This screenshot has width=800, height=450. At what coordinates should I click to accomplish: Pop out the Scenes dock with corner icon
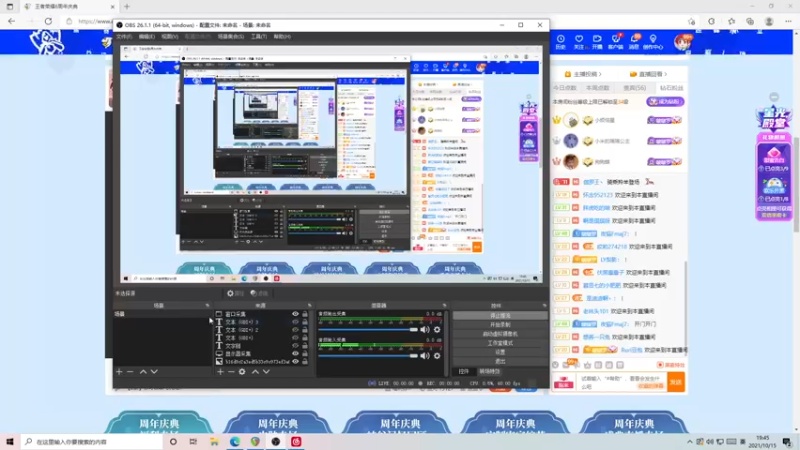click(x=207, y=306)
